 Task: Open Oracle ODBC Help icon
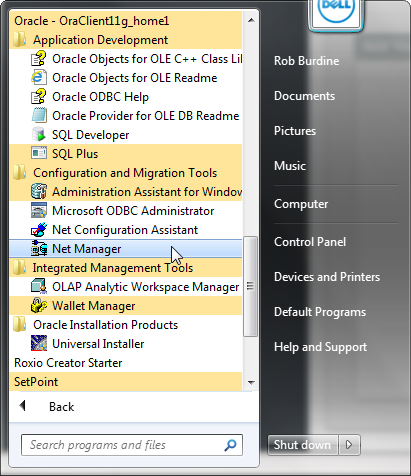click(x=39, y=97)
